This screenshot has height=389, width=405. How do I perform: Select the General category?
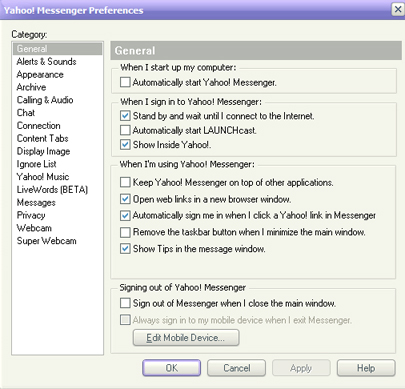click(57, 49)
